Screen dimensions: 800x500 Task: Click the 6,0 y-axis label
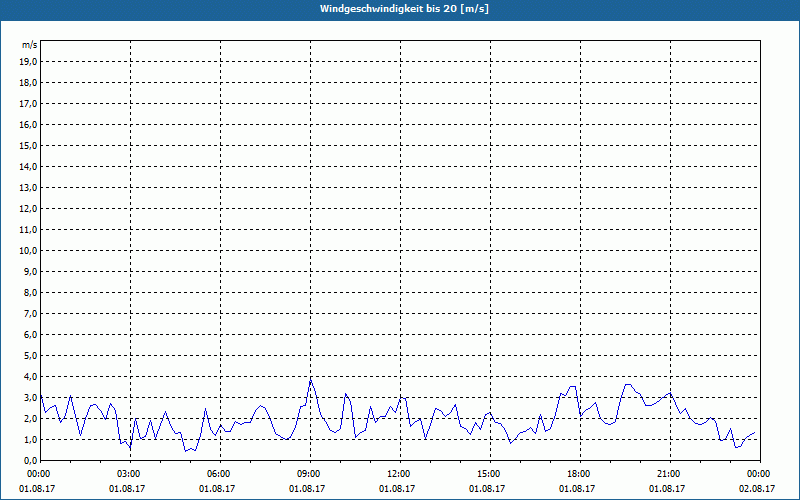31,335
